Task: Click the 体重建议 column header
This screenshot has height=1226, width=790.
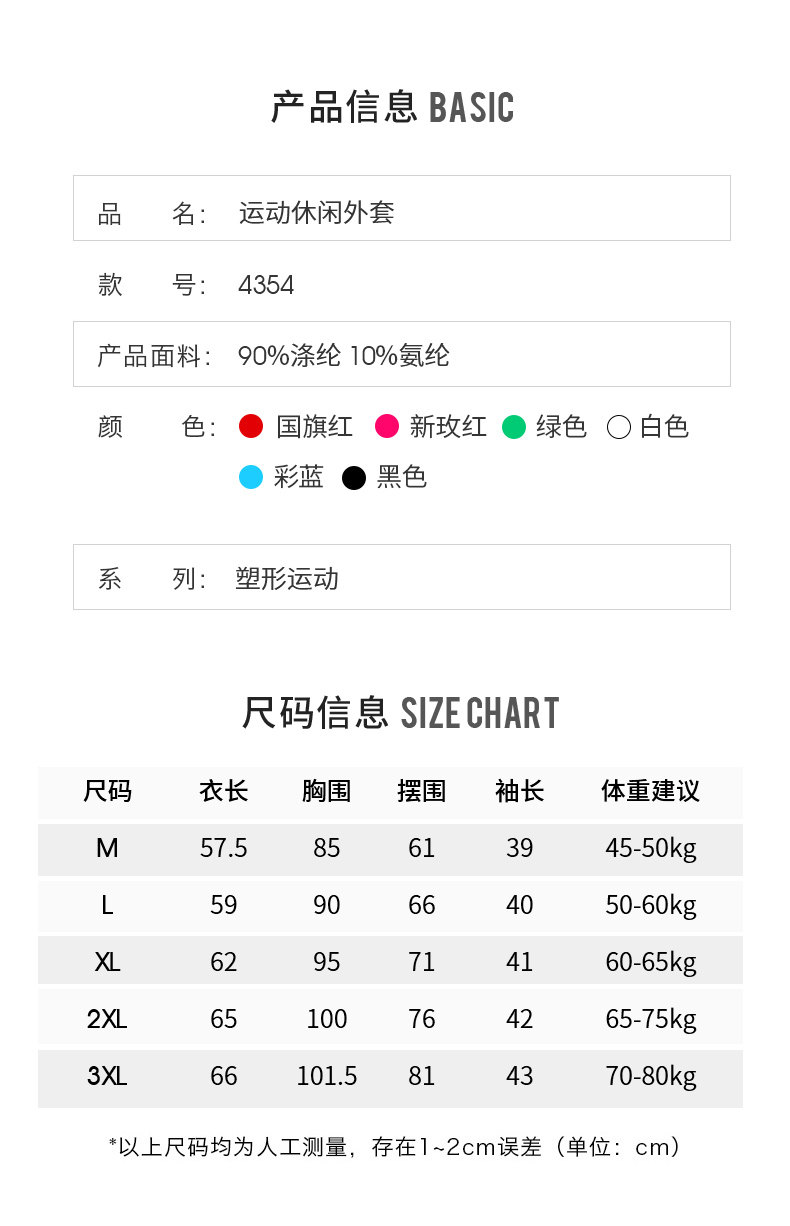Action: (x=650, y=791)
